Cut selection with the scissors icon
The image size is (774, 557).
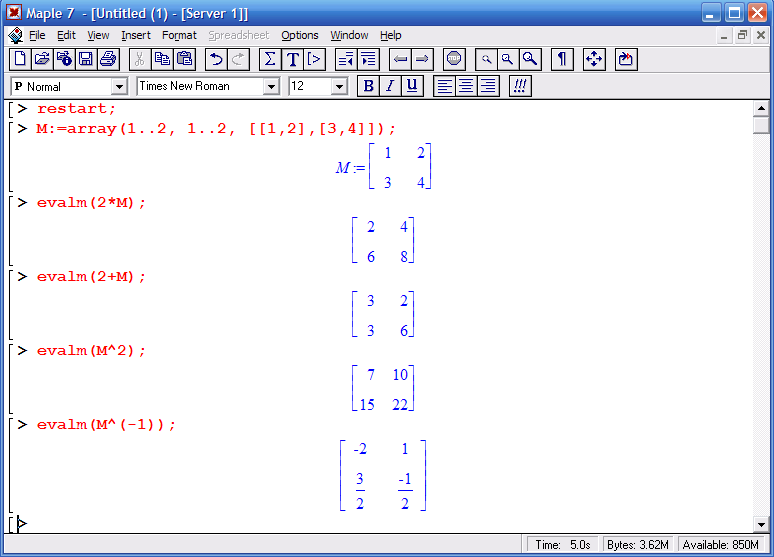pos(140,59)
